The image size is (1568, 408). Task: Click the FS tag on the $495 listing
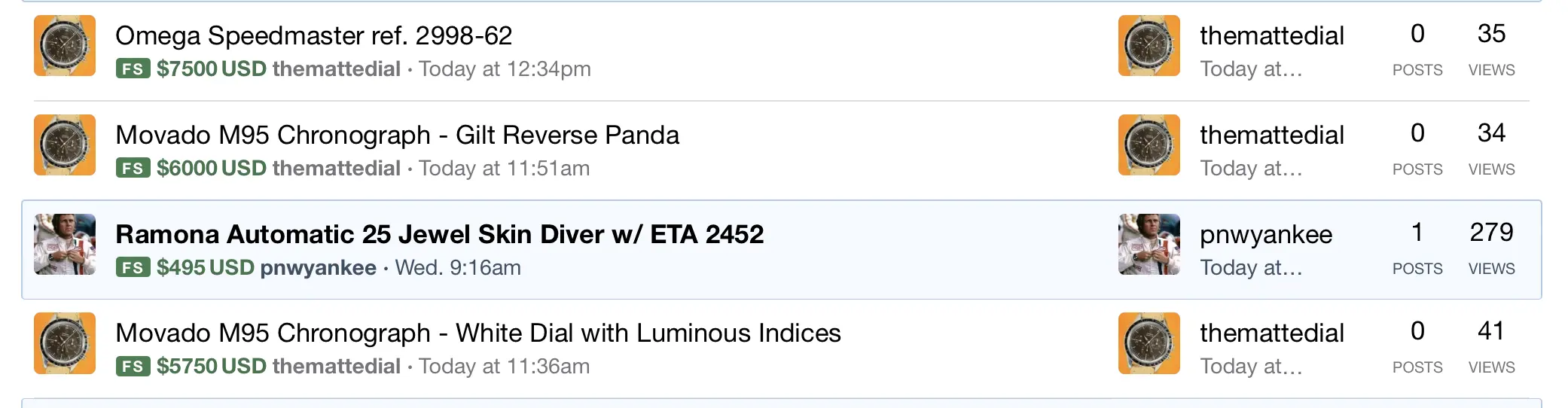[133, 268]
